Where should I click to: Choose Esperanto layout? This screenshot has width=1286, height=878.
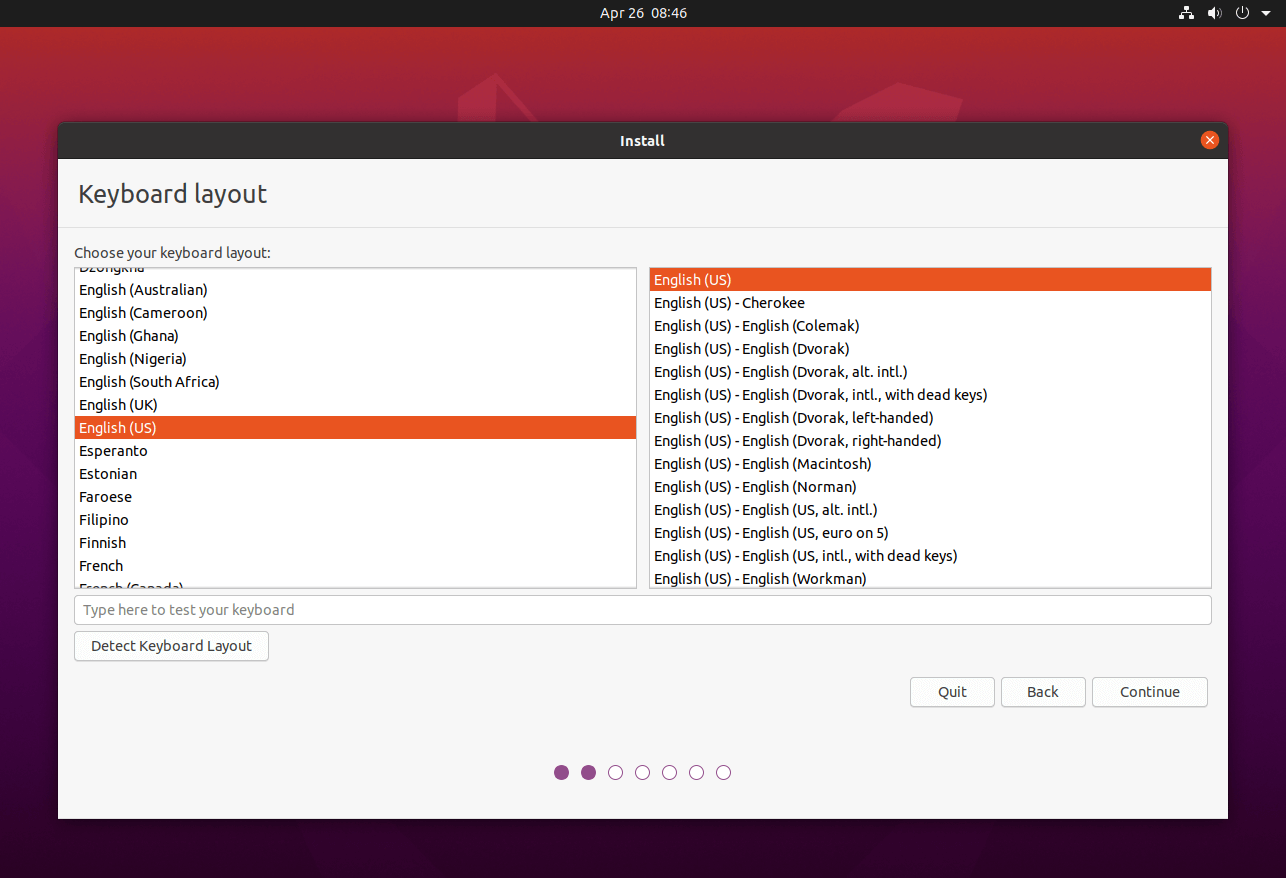(x=355, y=451)
